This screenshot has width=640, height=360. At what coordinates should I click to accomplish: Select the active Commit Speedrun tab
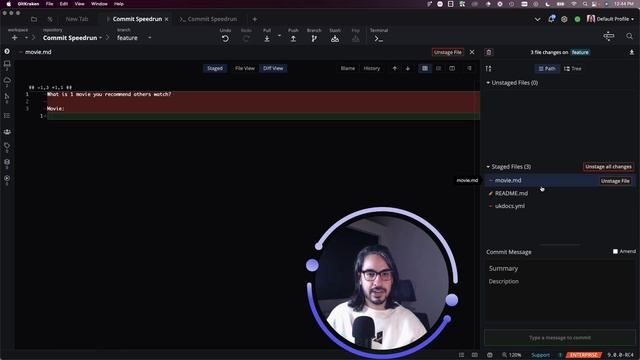[137, 19]
